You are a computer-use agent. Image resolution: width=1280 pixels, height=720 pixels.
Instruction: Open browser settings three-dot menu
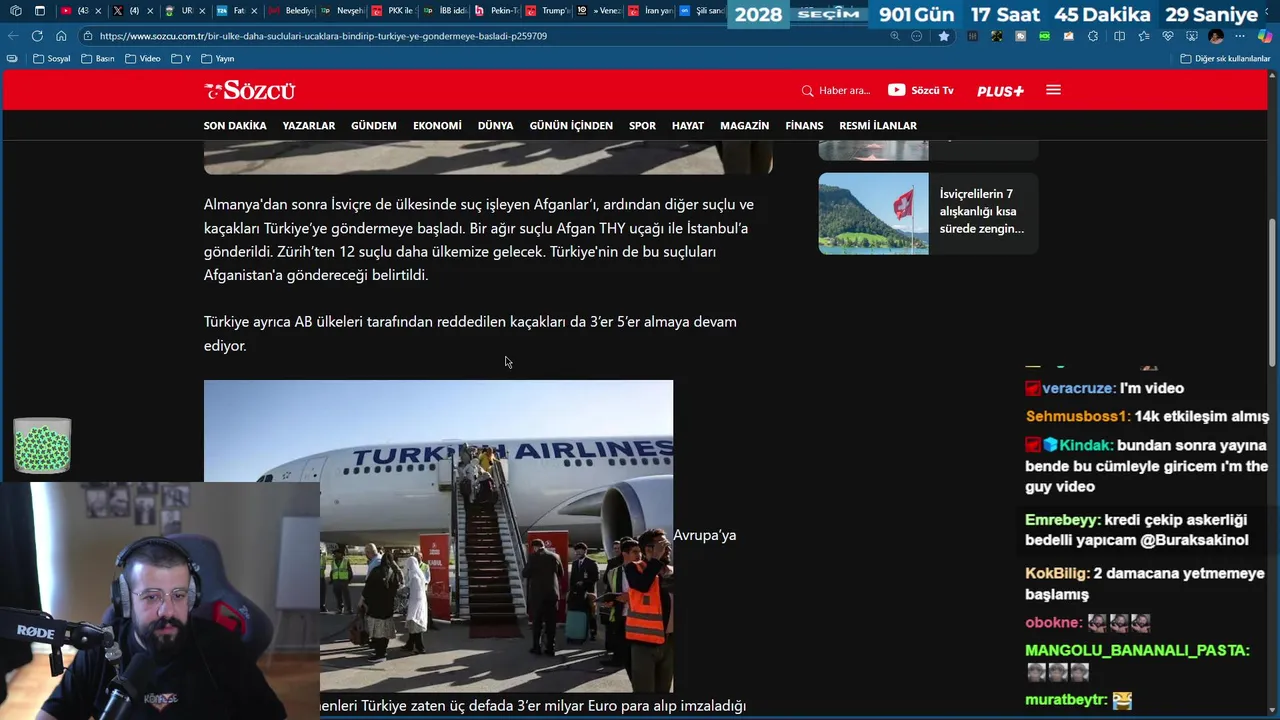1241,36
